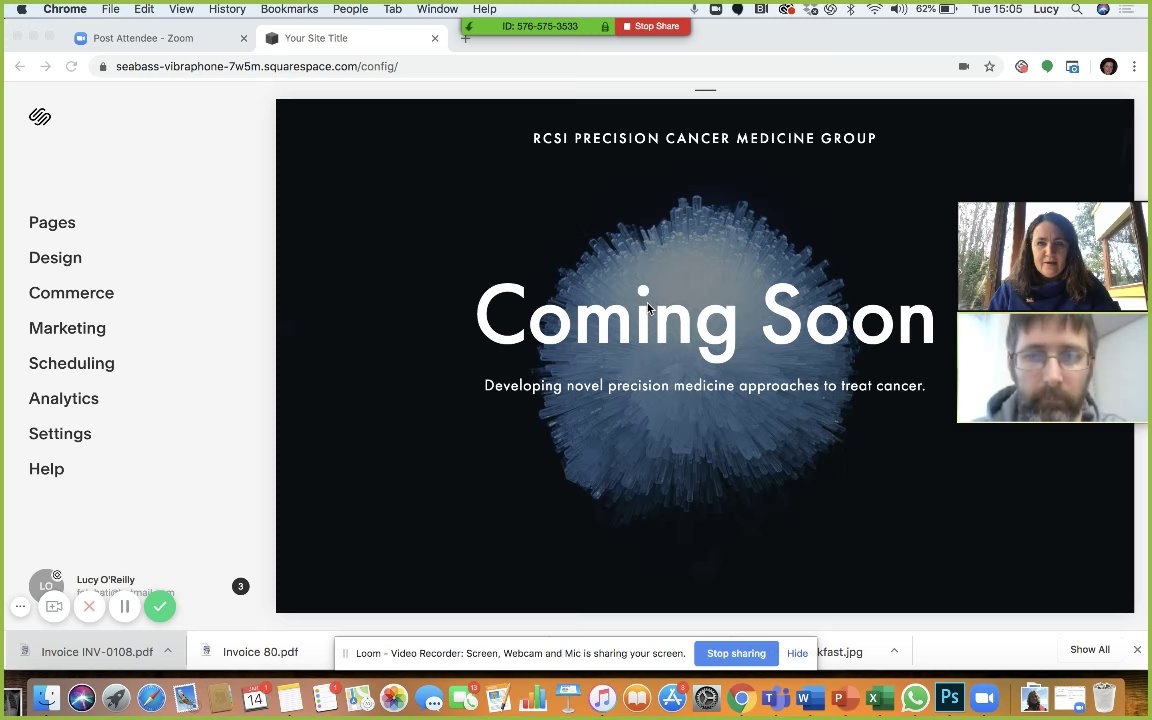Open the green chat bubble extension

(1047, 66)
